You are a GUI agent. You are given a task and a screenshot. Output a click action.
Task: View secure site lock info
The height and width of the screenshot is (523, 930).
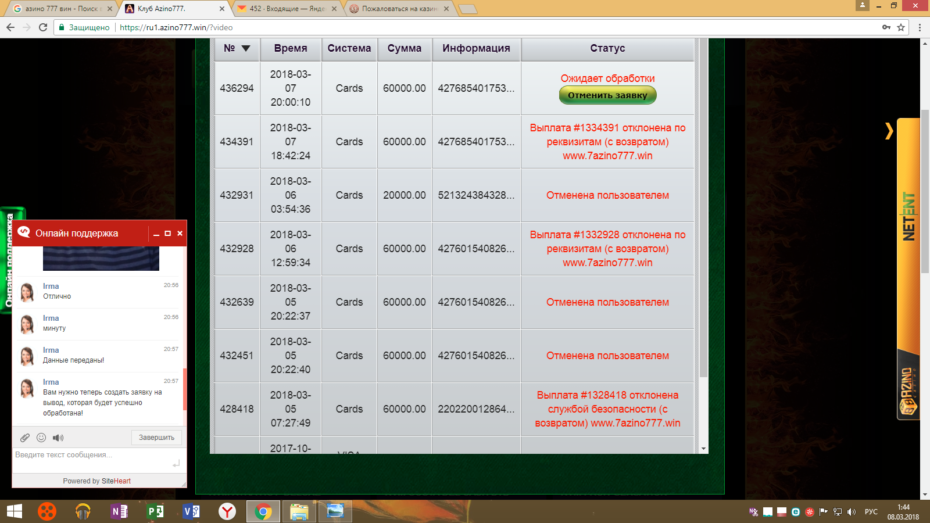(x=84, y=27)
